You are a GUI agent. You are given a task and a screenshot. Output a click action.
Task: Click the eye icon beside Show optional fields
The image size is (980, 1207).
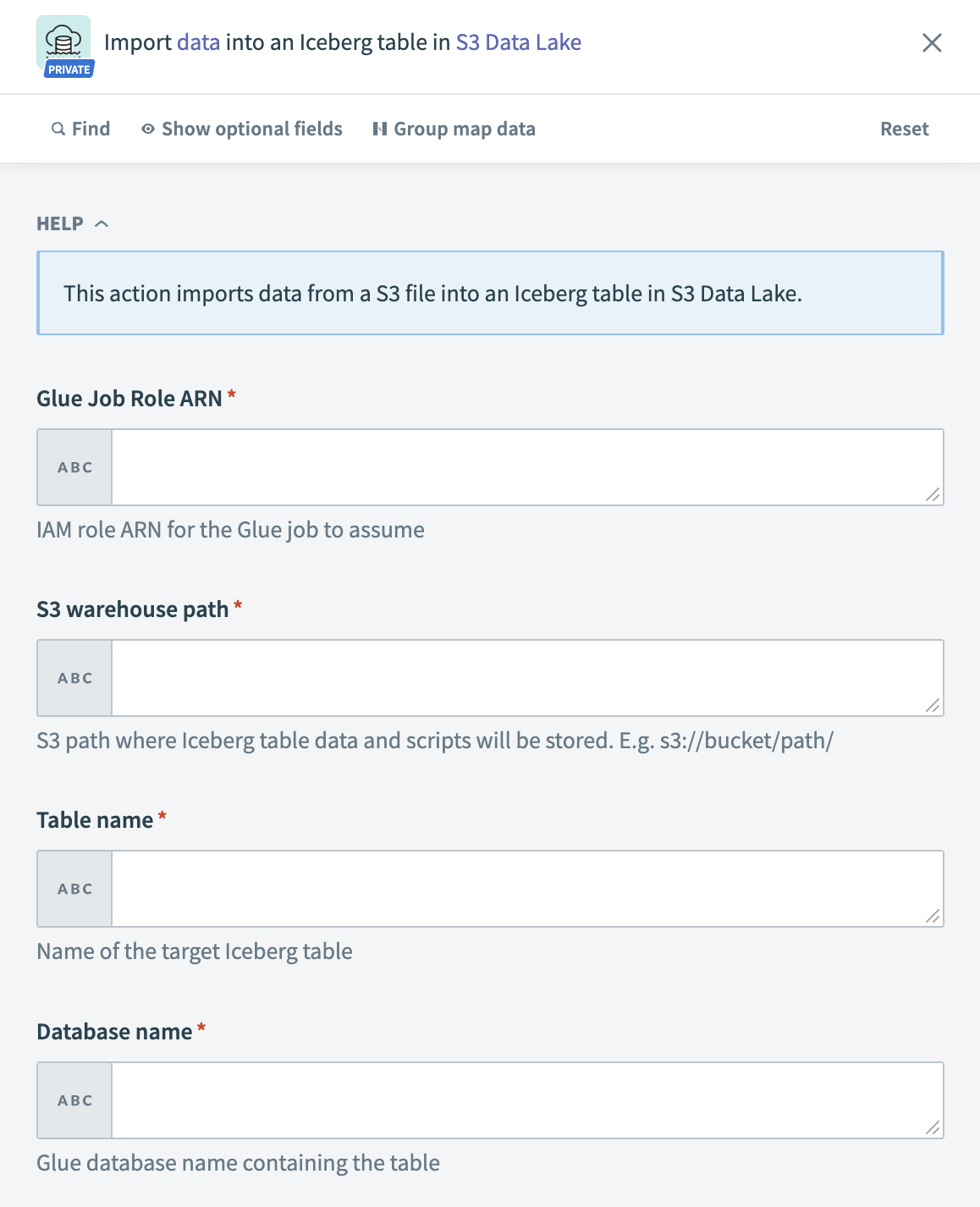(x=146, y=129)
